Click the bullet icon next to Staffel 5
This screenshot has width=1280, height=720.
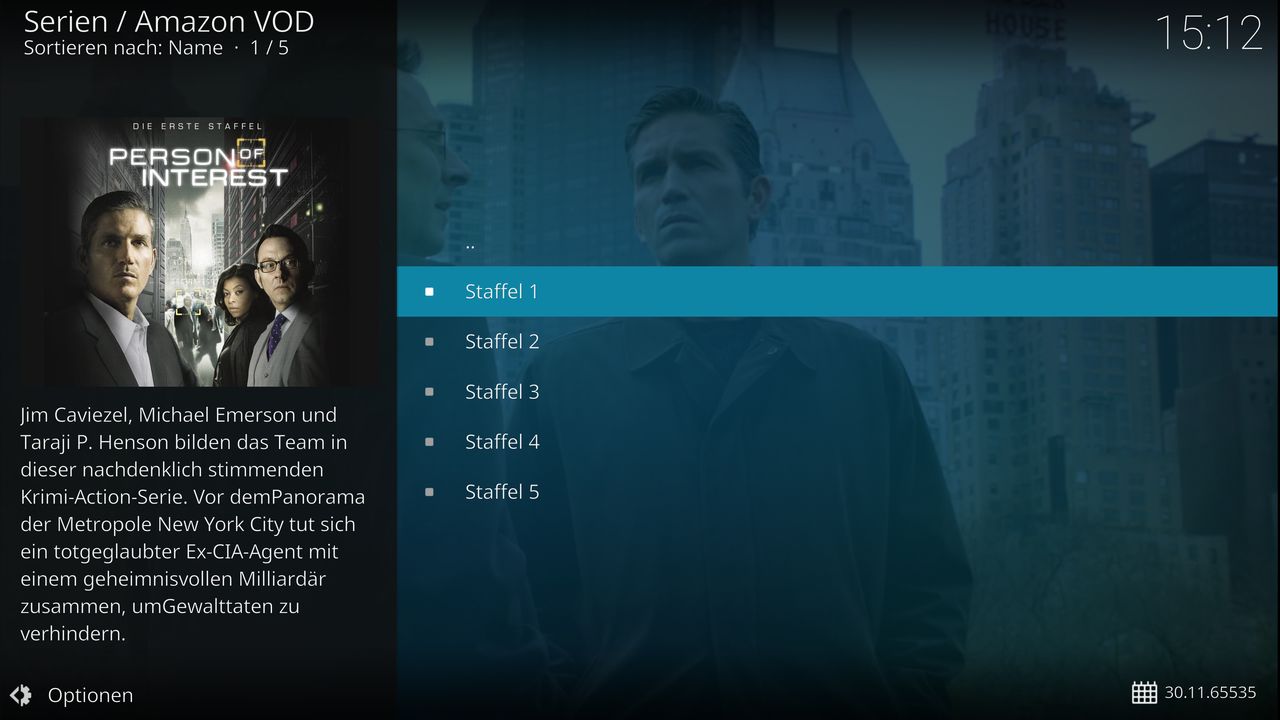[429, 492]
